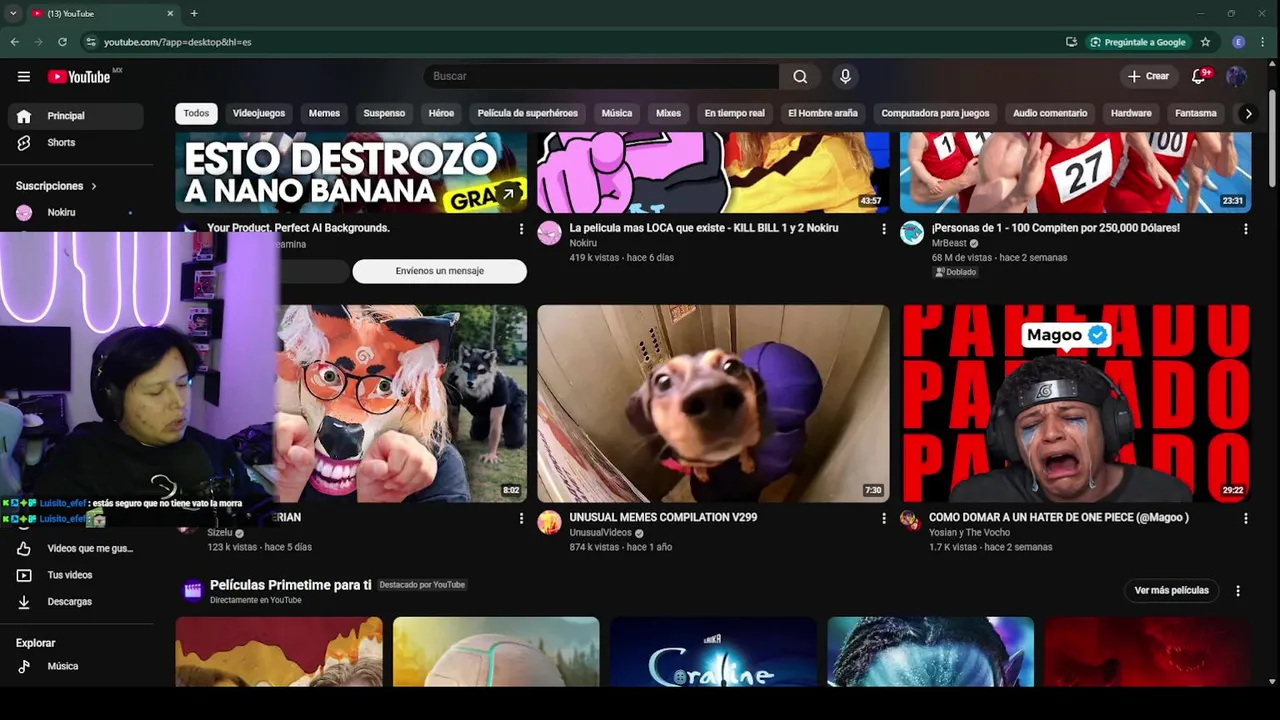This screenshot has width=1280, height=720.
Task: Open MrBeast channel avatar
Action: [x=911, y=233]
